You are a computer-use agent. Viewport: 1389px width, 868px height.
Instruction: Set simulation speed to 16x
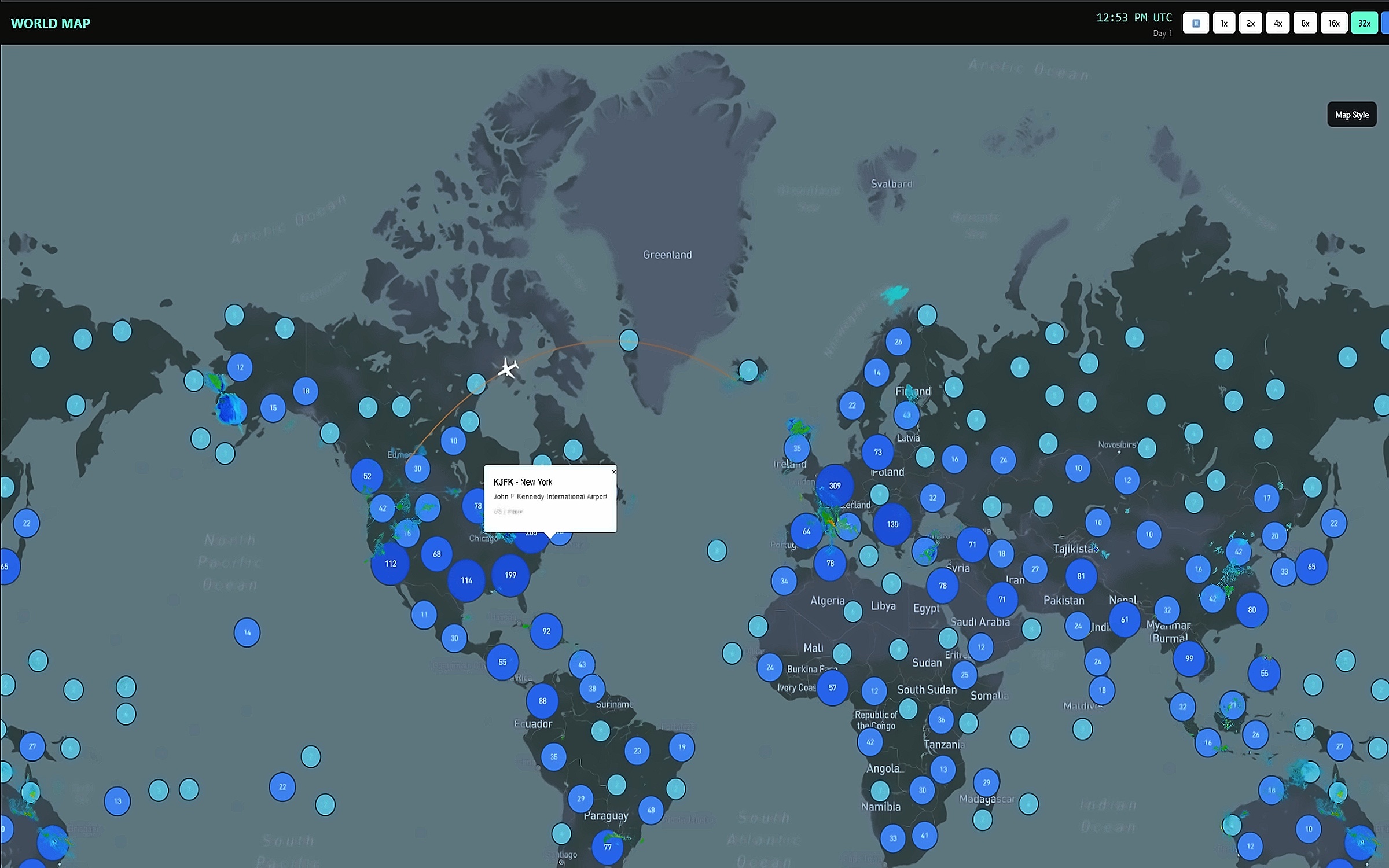pos(1333,23)
